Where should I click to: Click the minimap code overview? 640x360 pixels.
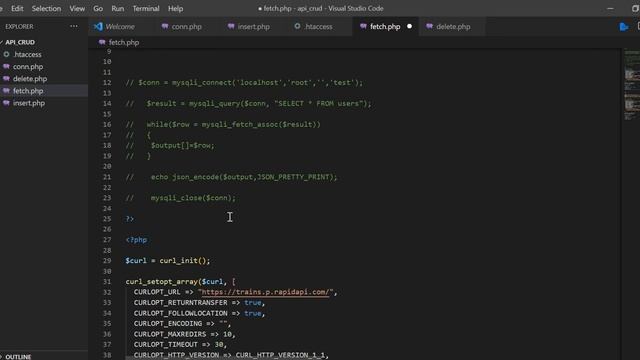click(631, 86)
